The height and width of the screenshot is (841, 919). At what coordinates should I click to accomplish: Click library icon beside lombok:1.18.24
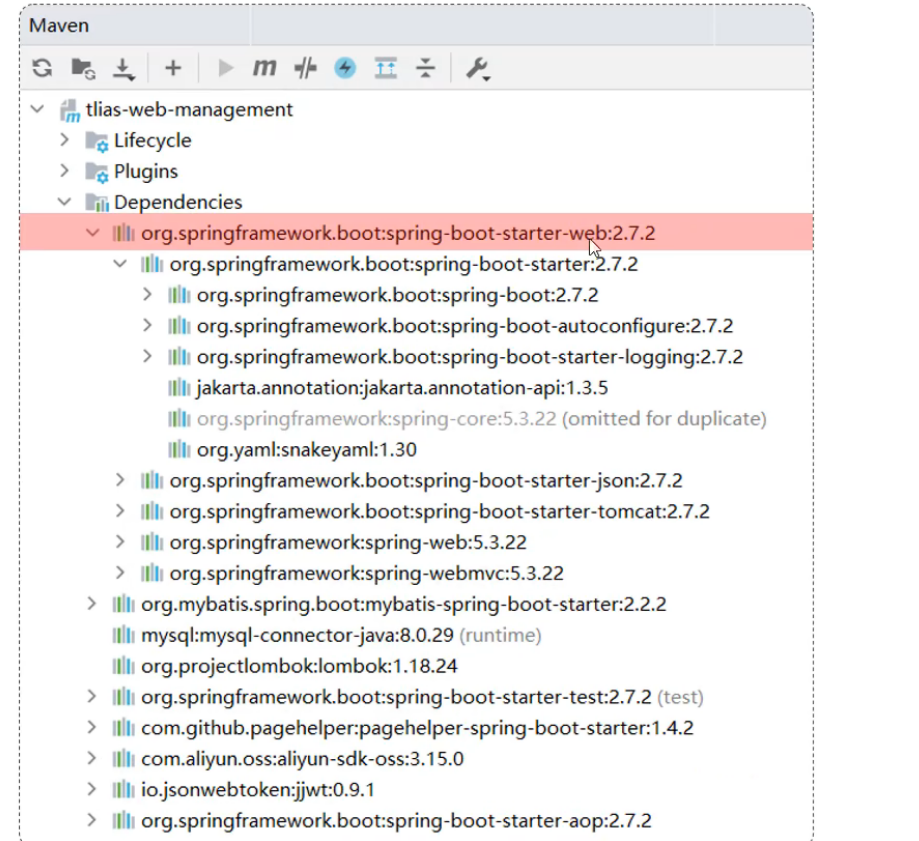coord(123,666)
